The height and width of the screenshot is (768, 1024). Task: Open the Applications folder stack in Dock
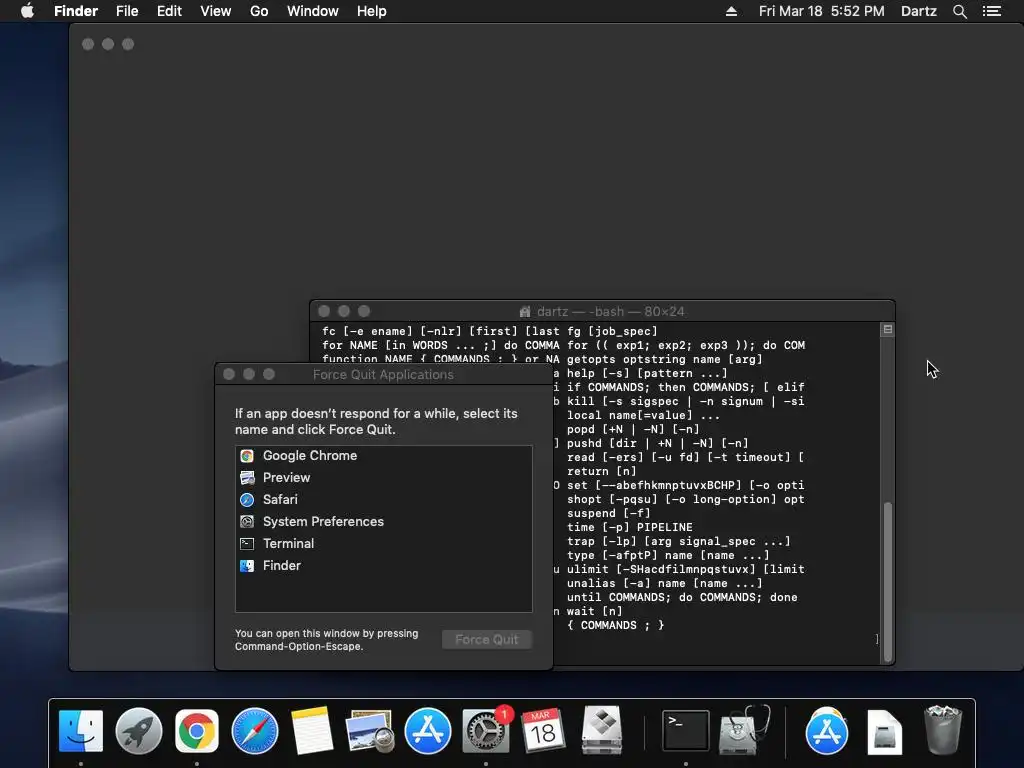pos(827,731)
